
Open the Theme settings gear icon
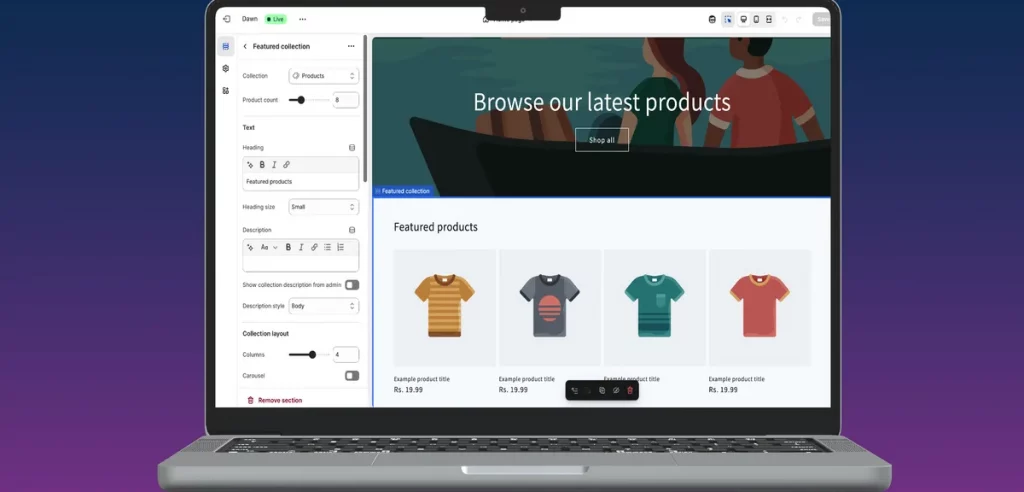226,69
